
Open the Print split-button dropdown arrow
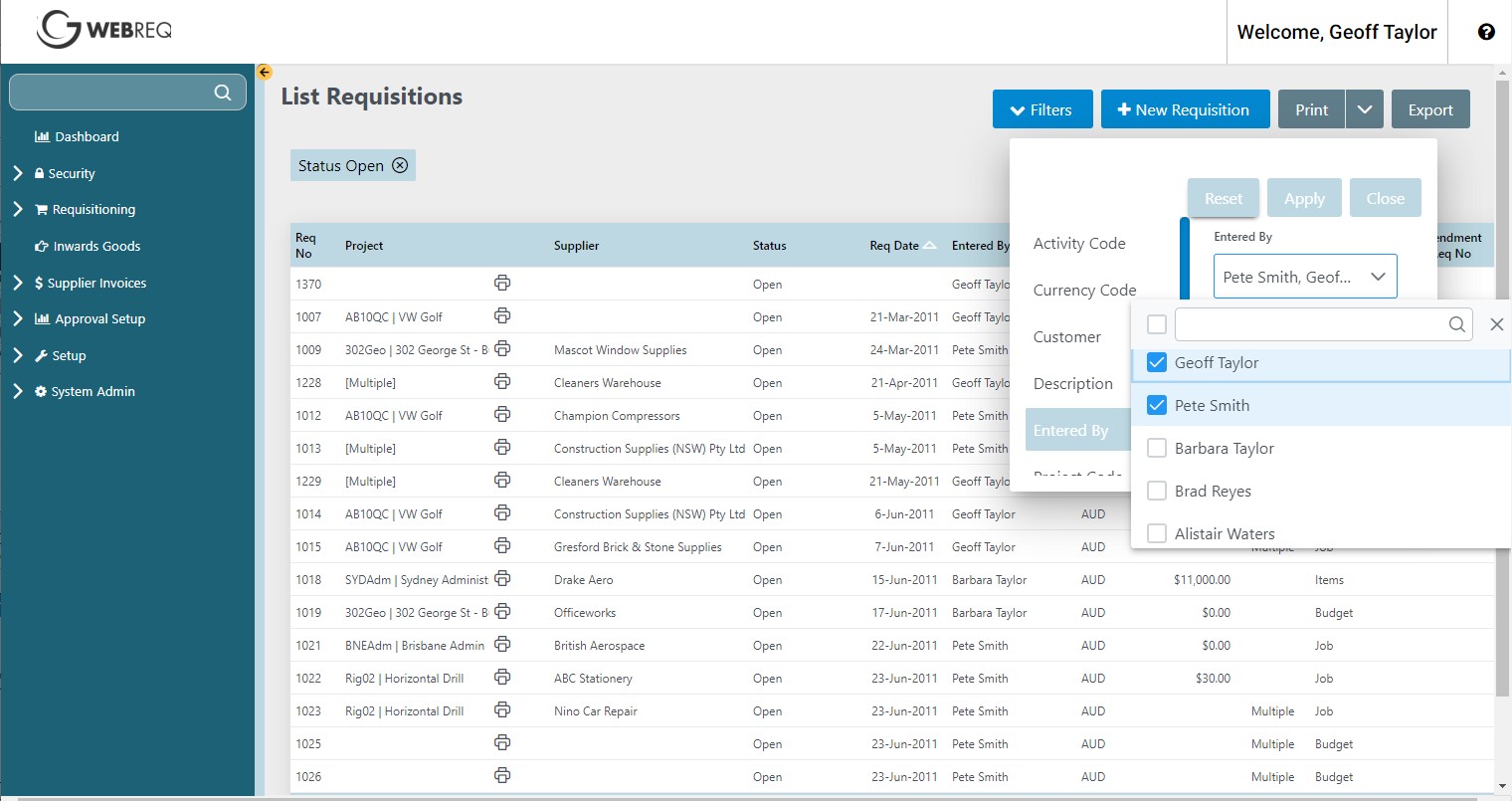1364,109
